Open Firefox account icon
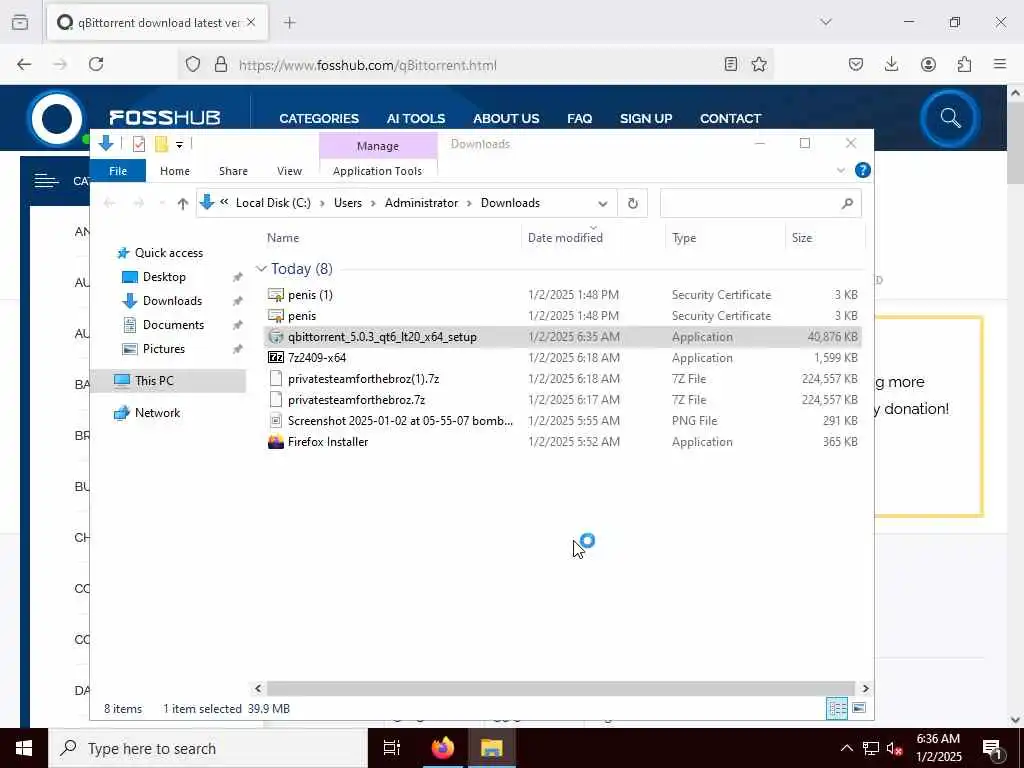1024x768 pixels. point(928,64)
